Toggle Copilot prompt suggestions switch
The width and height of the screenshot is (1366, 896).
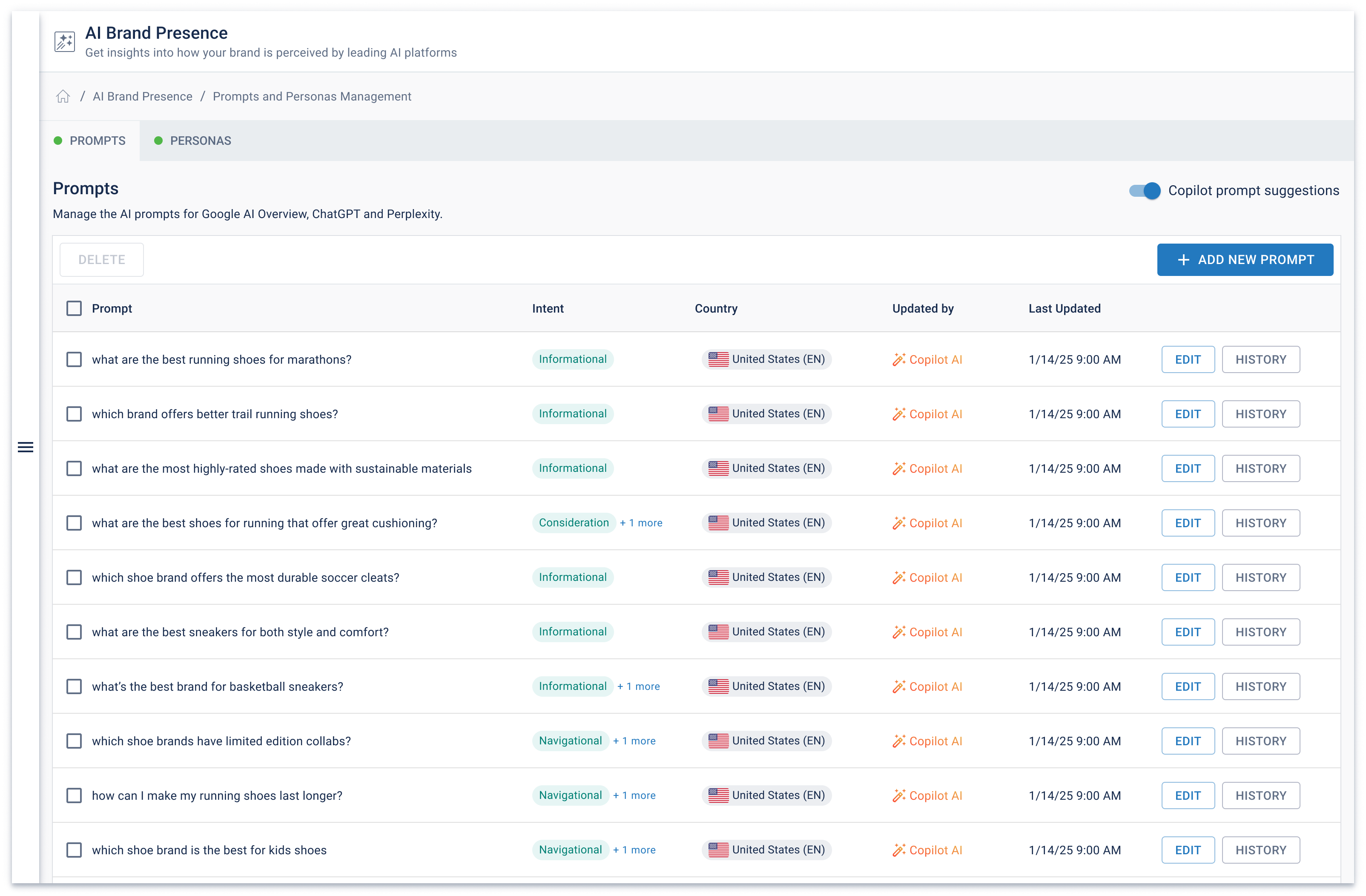(1145, 190)
